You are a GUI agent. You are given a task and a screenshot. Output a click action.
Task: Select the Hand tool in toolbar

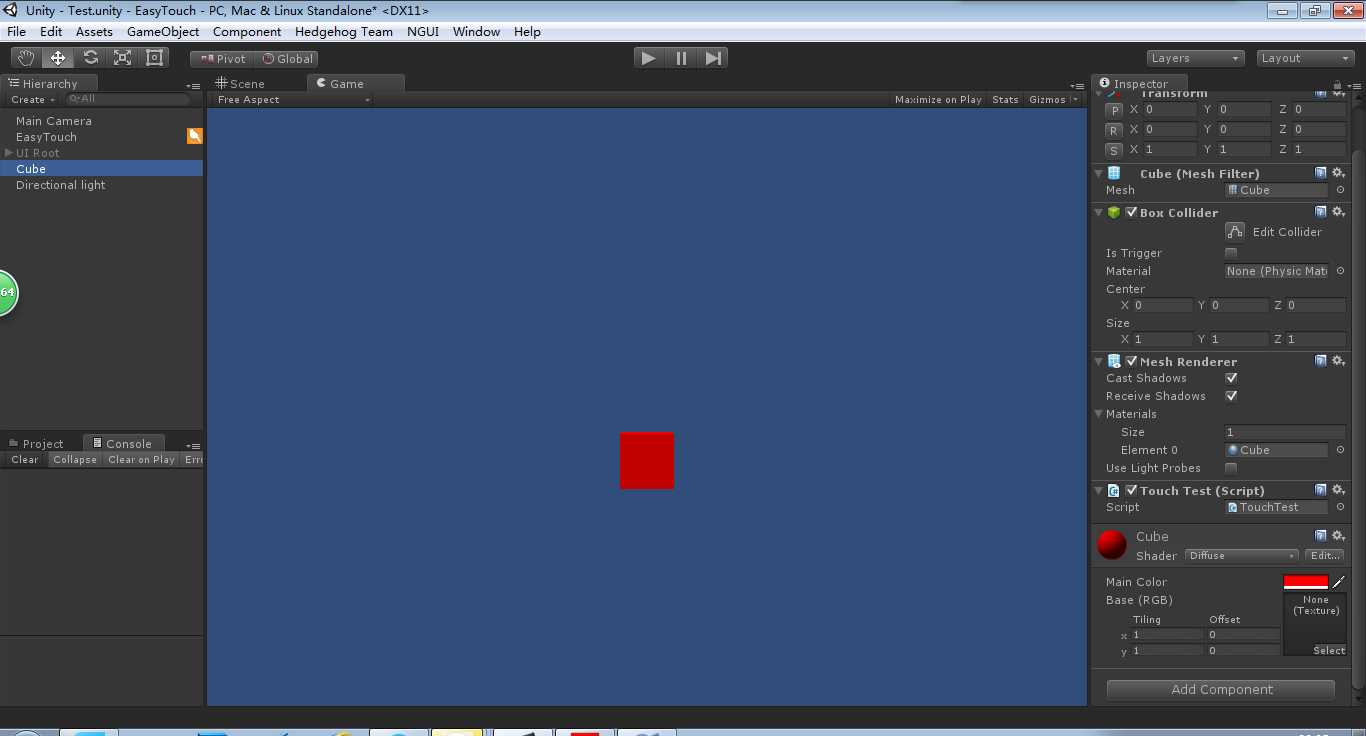pyautogui.click(x=27, y=58)
